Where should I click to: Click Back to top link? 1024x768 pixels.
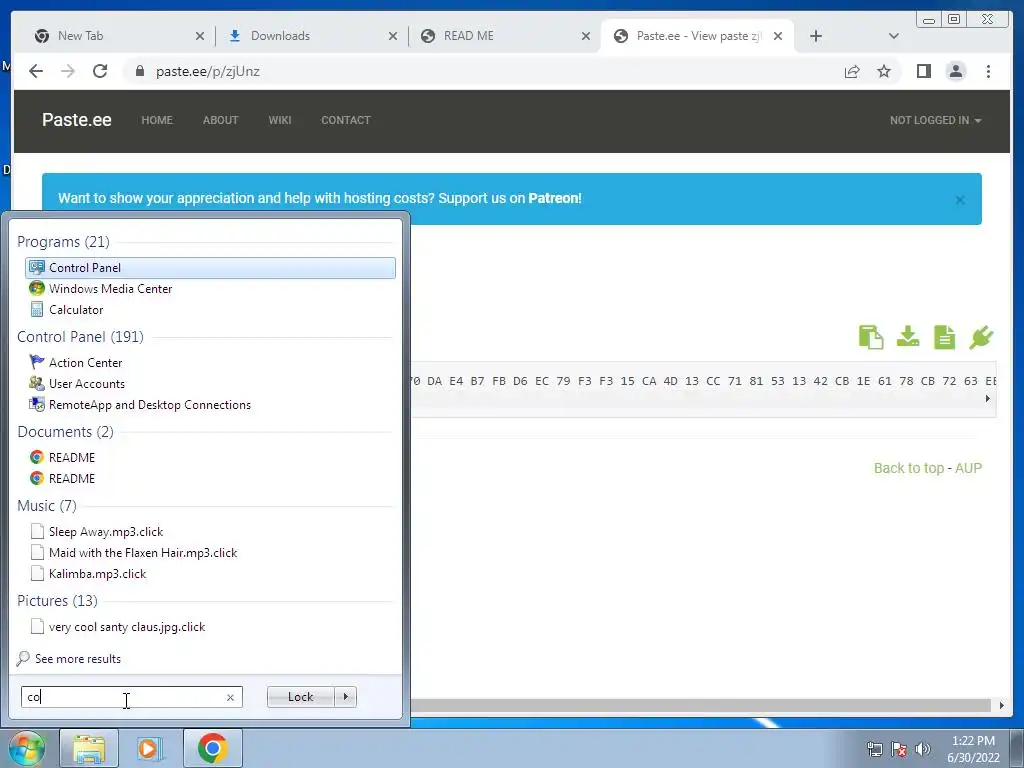909,468
